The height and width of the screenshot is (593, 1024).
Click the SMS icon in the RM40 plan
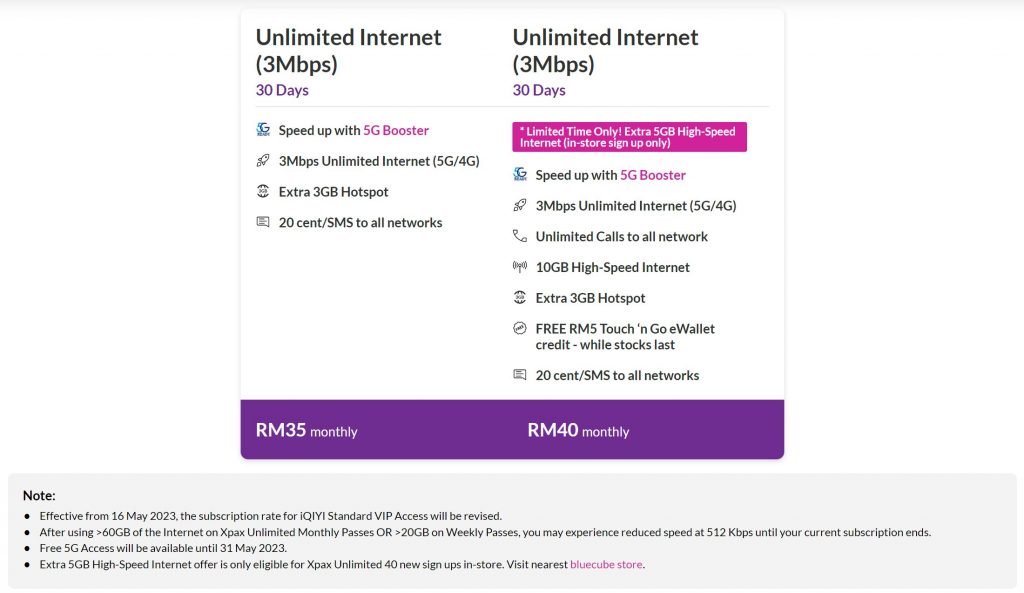point(520,374)
